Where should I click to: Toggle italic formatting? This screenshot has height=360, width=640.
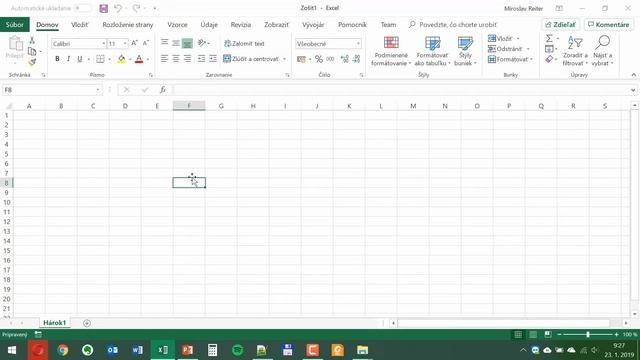pyautogui.click(x=69, y=59)
